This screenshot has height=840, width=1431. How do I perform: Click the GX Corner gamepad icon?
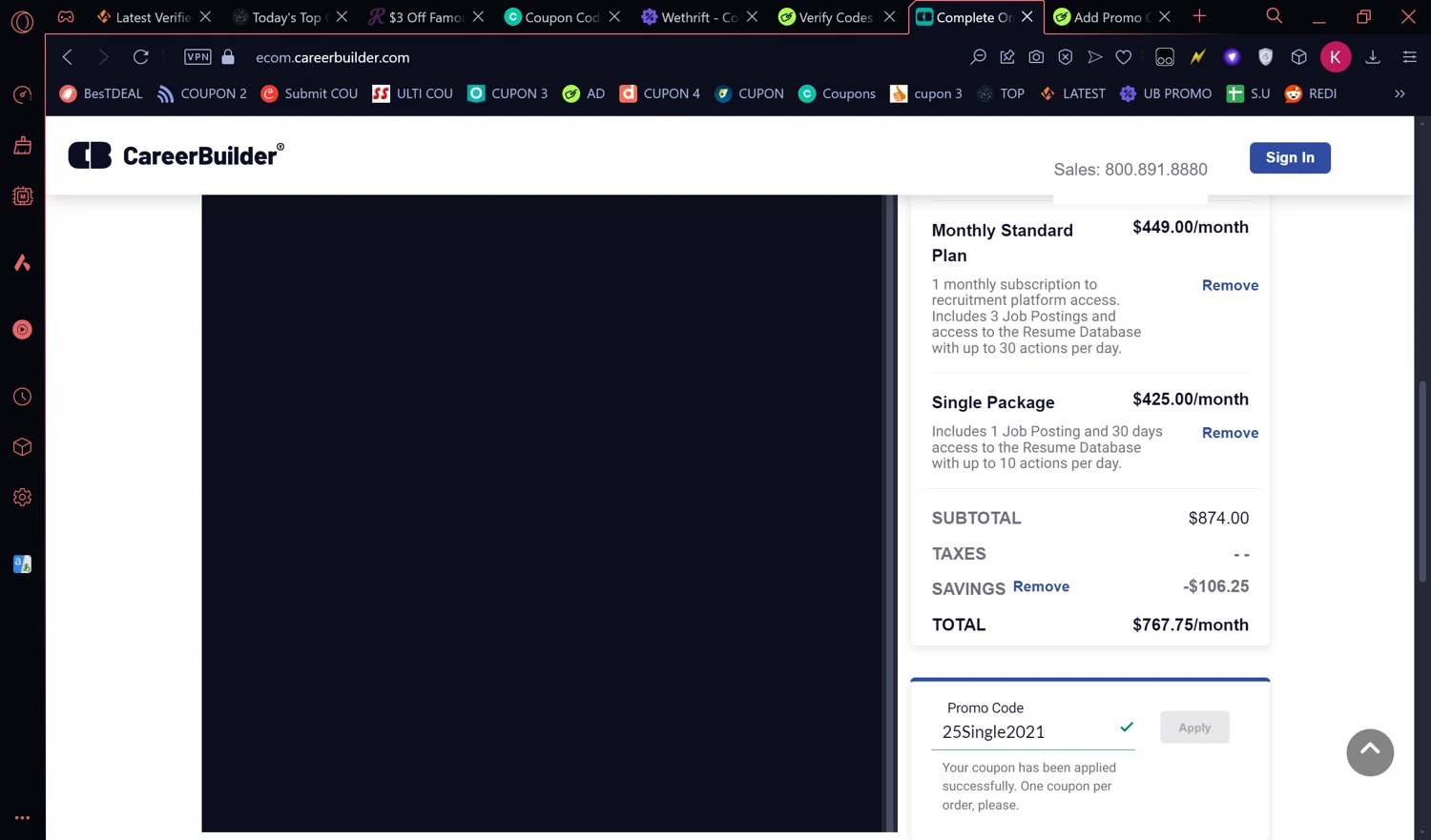(66, 17)
